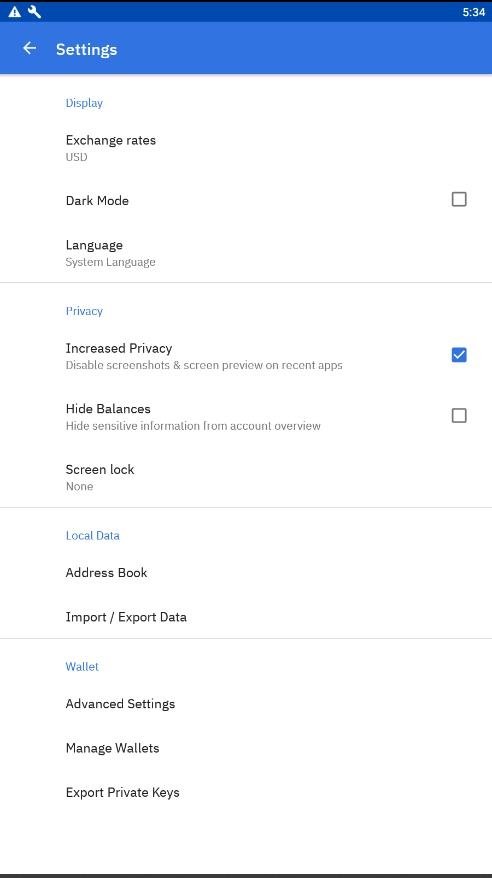The height and width of the screenshot is (878, 492).
Task: Tap the warning triangle status icon
Action: [15, 12]
